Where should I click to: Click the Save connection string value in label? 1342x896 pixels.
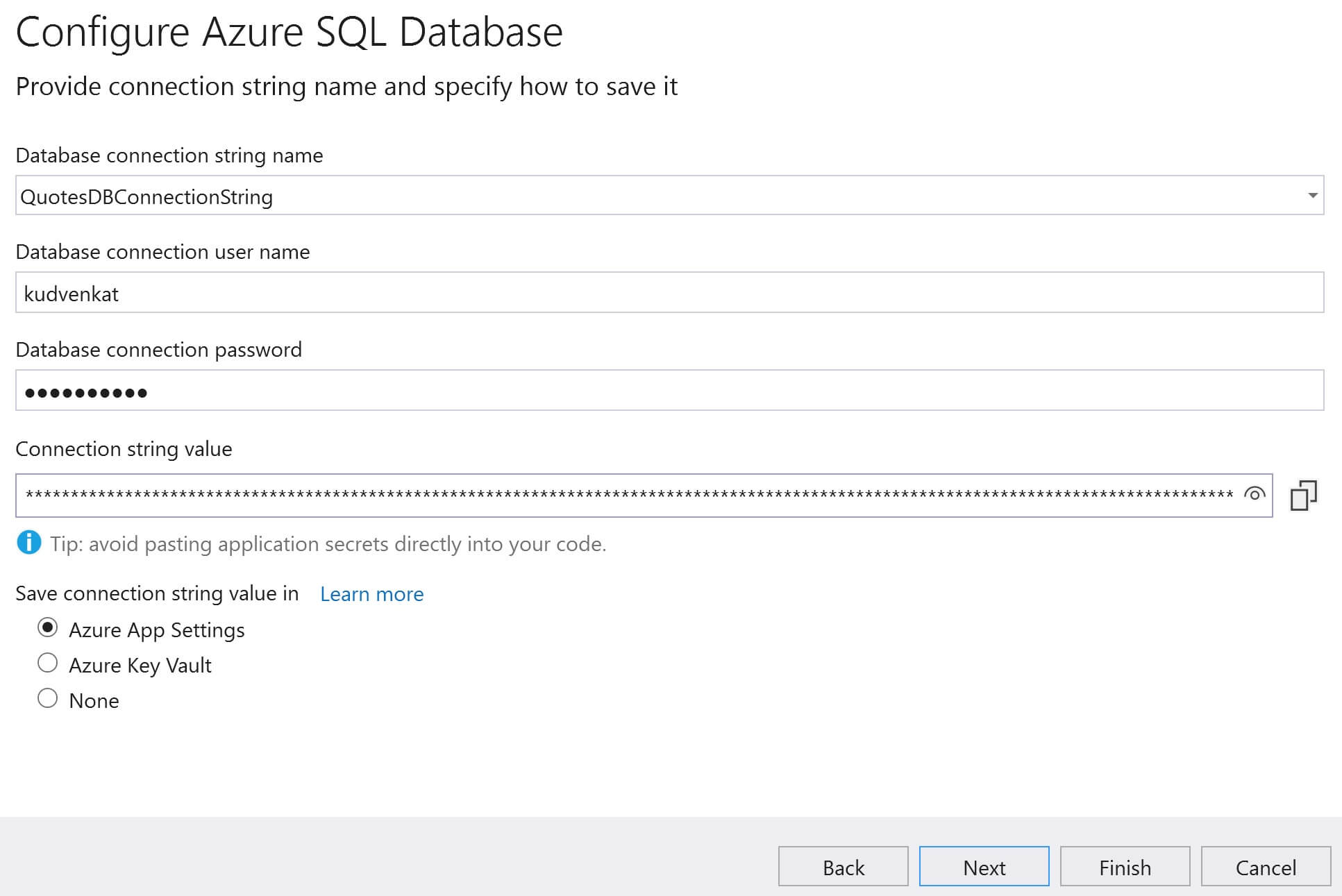[x=157, y=593]
